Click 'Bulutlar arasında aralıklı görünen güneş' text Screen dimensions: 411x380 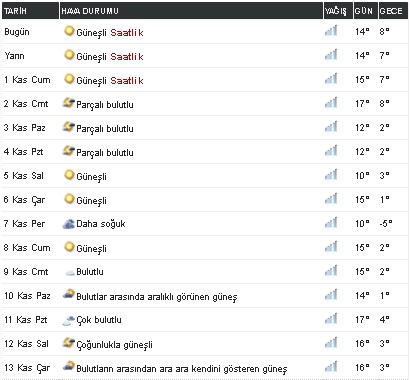click(x=157, y=297)
